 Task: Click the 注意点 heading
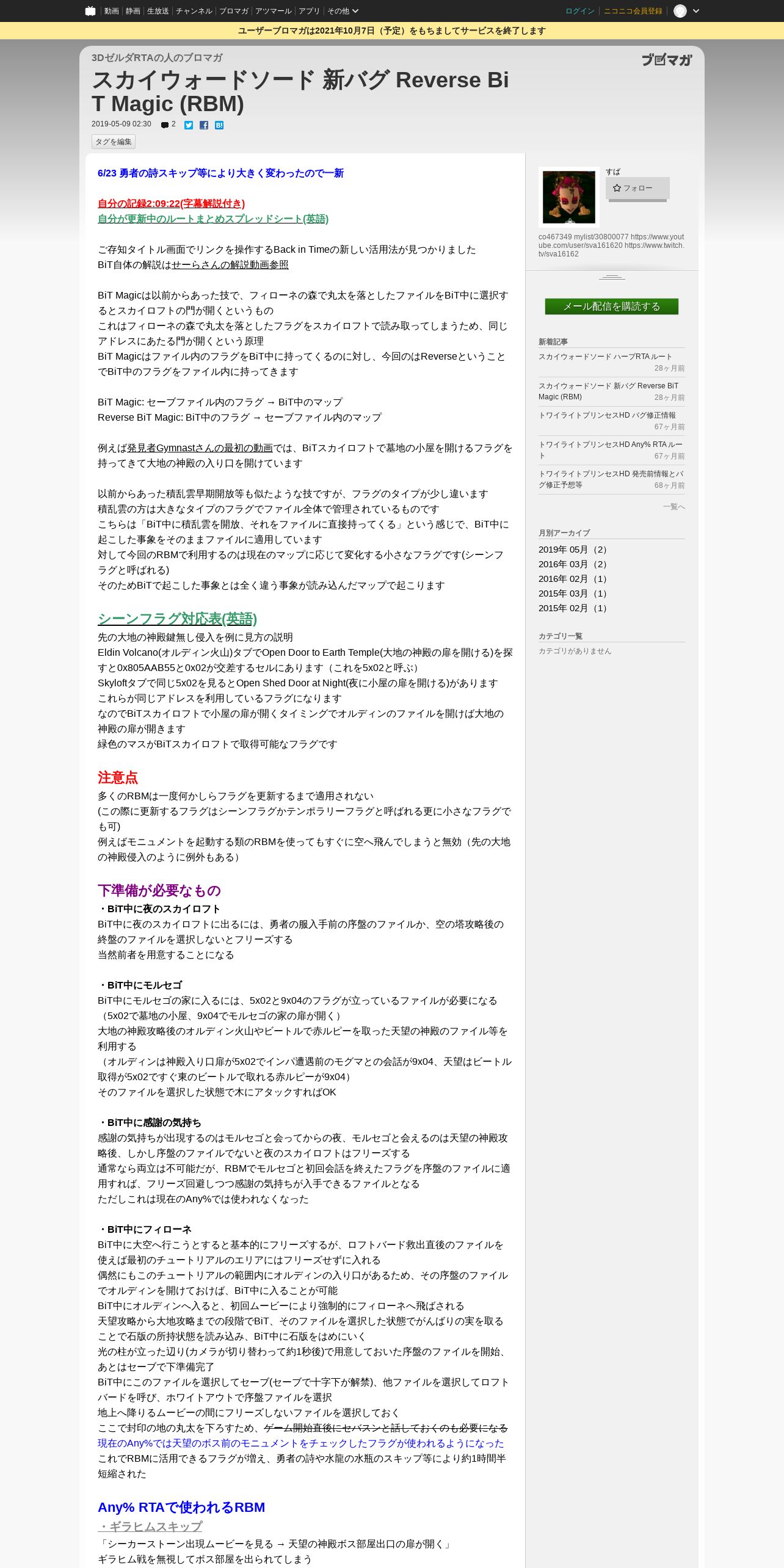(118, 777)
